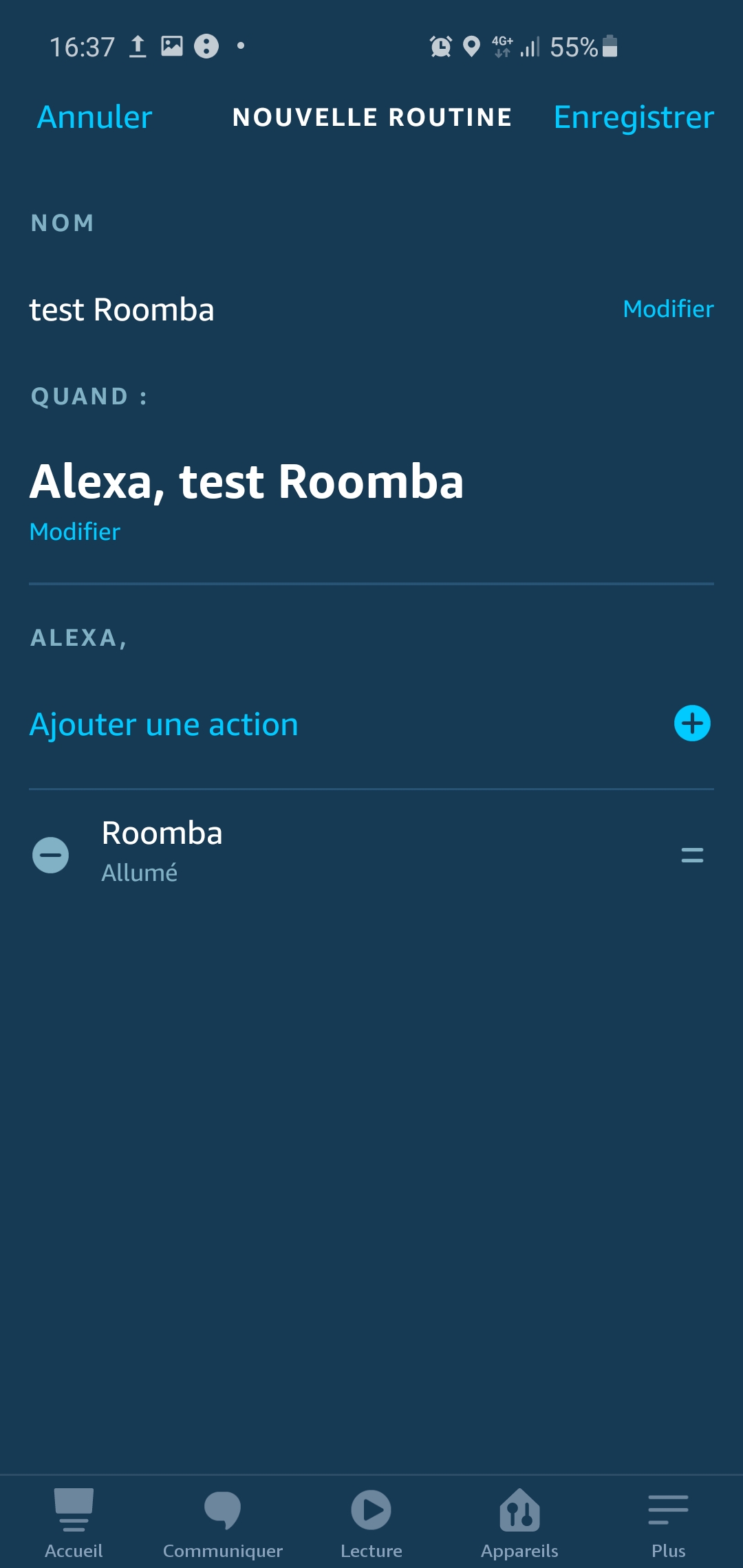Viewport: 743px width, 1568px height.
Task: Save routine with Enregistrer
Action: click(x=634, y=117)
